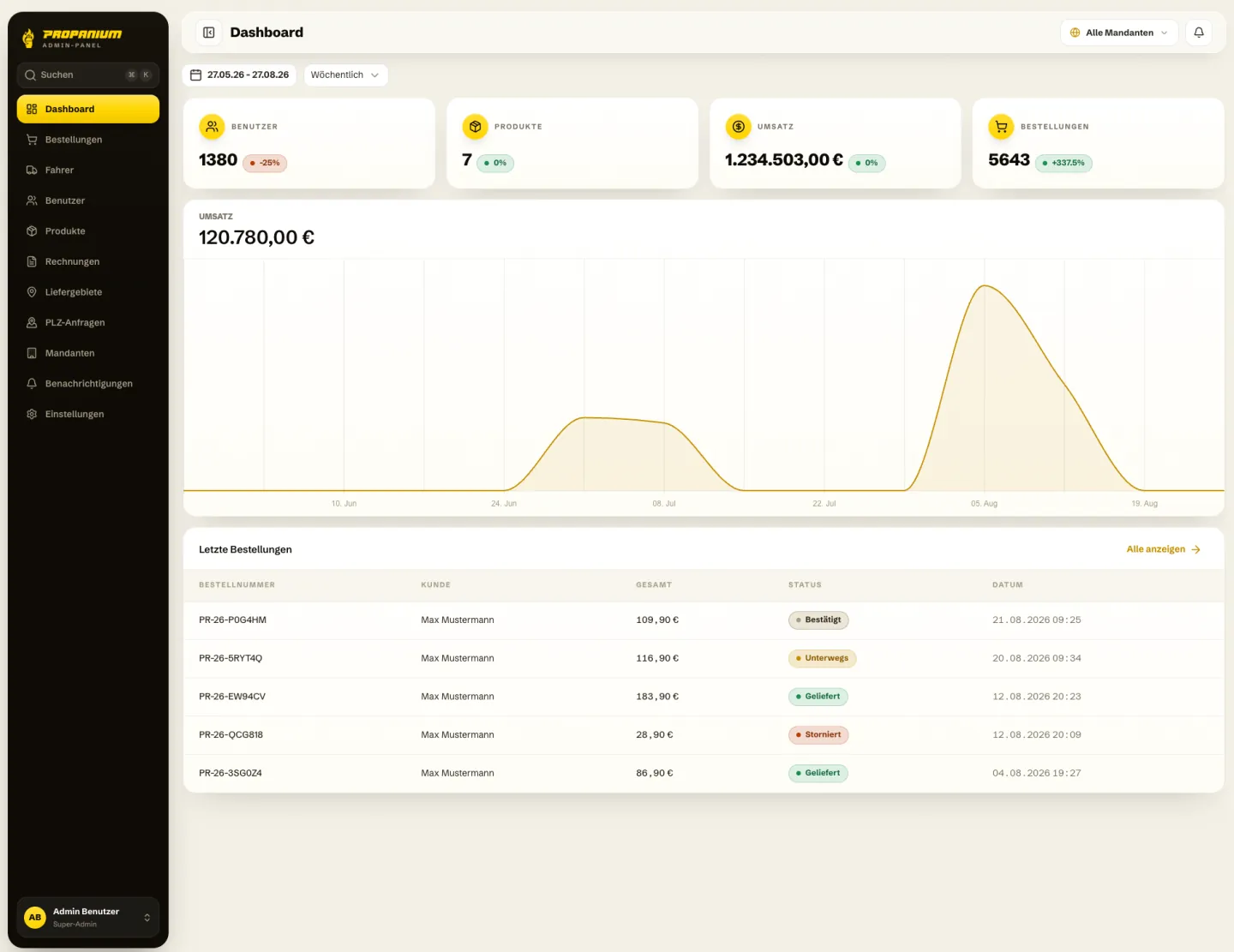
Task: Click the Benutzer card users icon
Action: 212,127
